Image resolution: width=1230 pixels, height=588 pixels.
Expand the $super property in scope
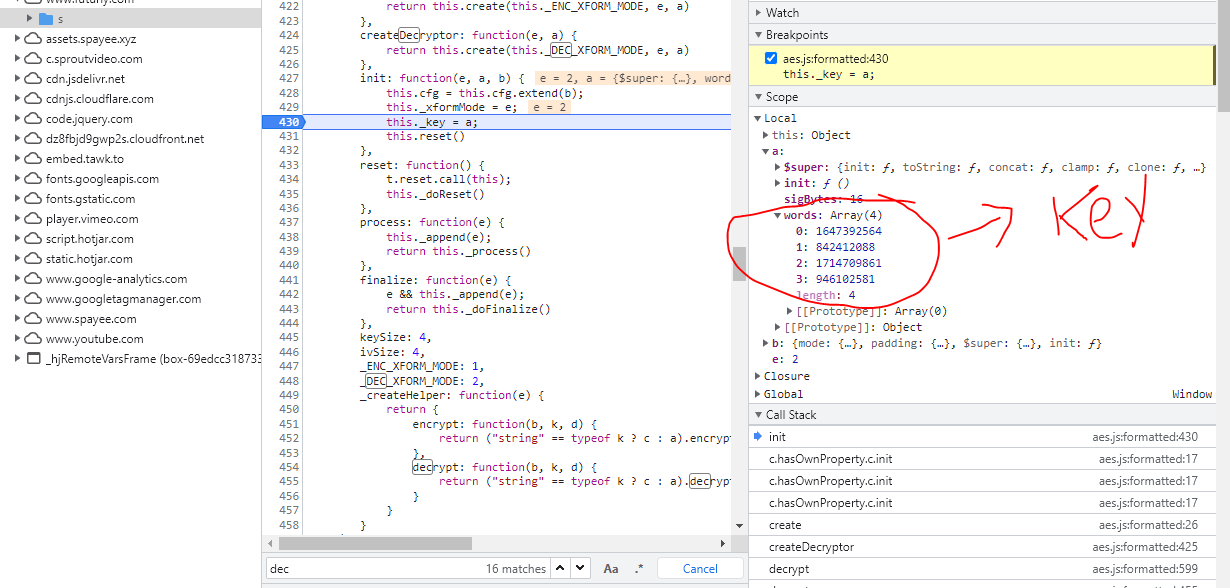click(x=778, y=167)
